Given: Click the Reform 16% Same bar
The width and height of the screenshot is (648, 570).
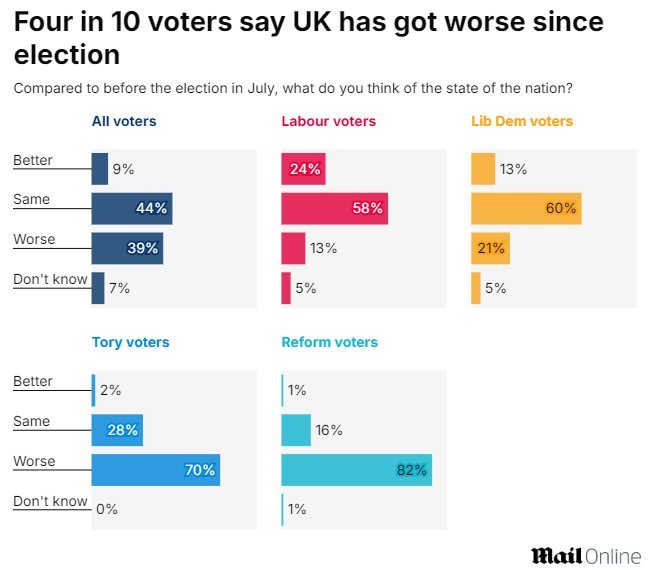Looking at the screenshot, I should [296, 430].
